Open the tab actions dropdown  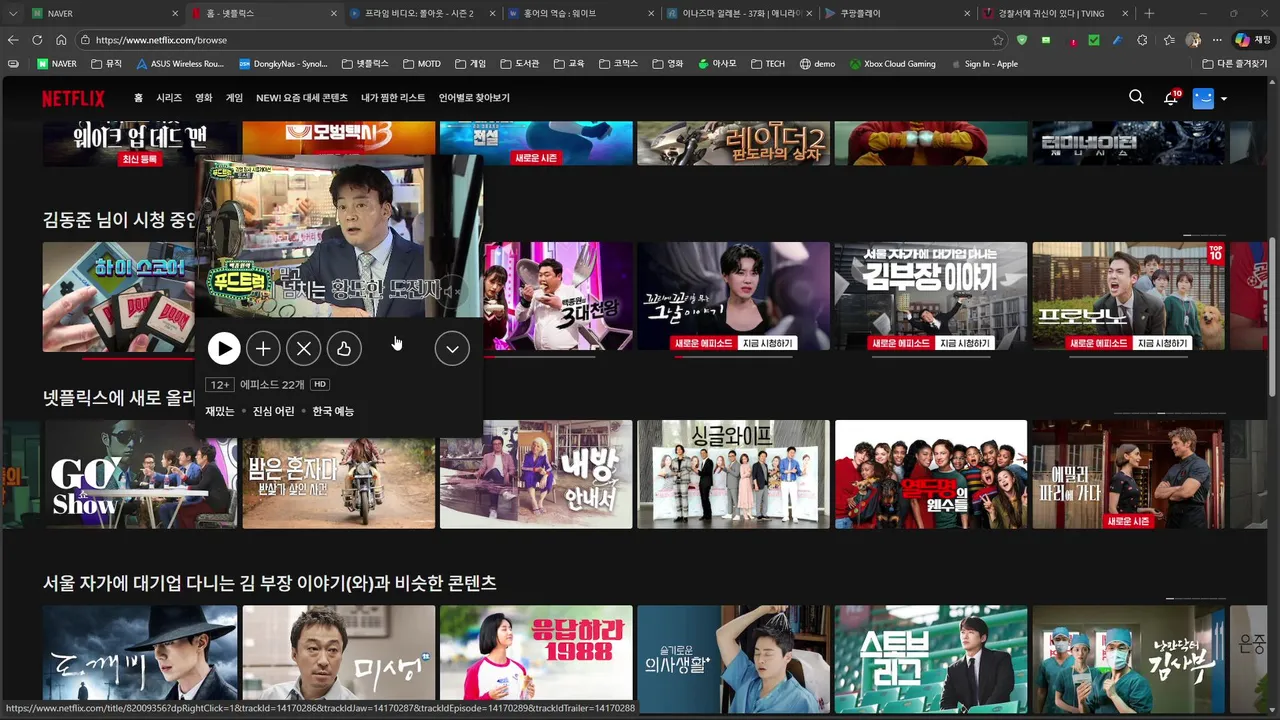13,14
